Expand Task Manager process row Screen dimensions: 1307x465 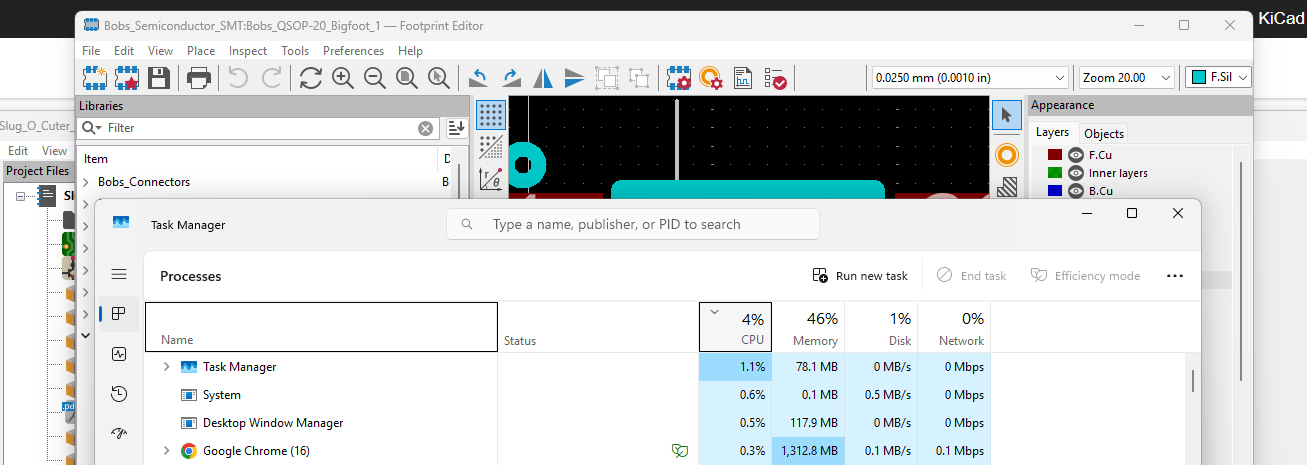pyautogui.click(x=166, y=367)
